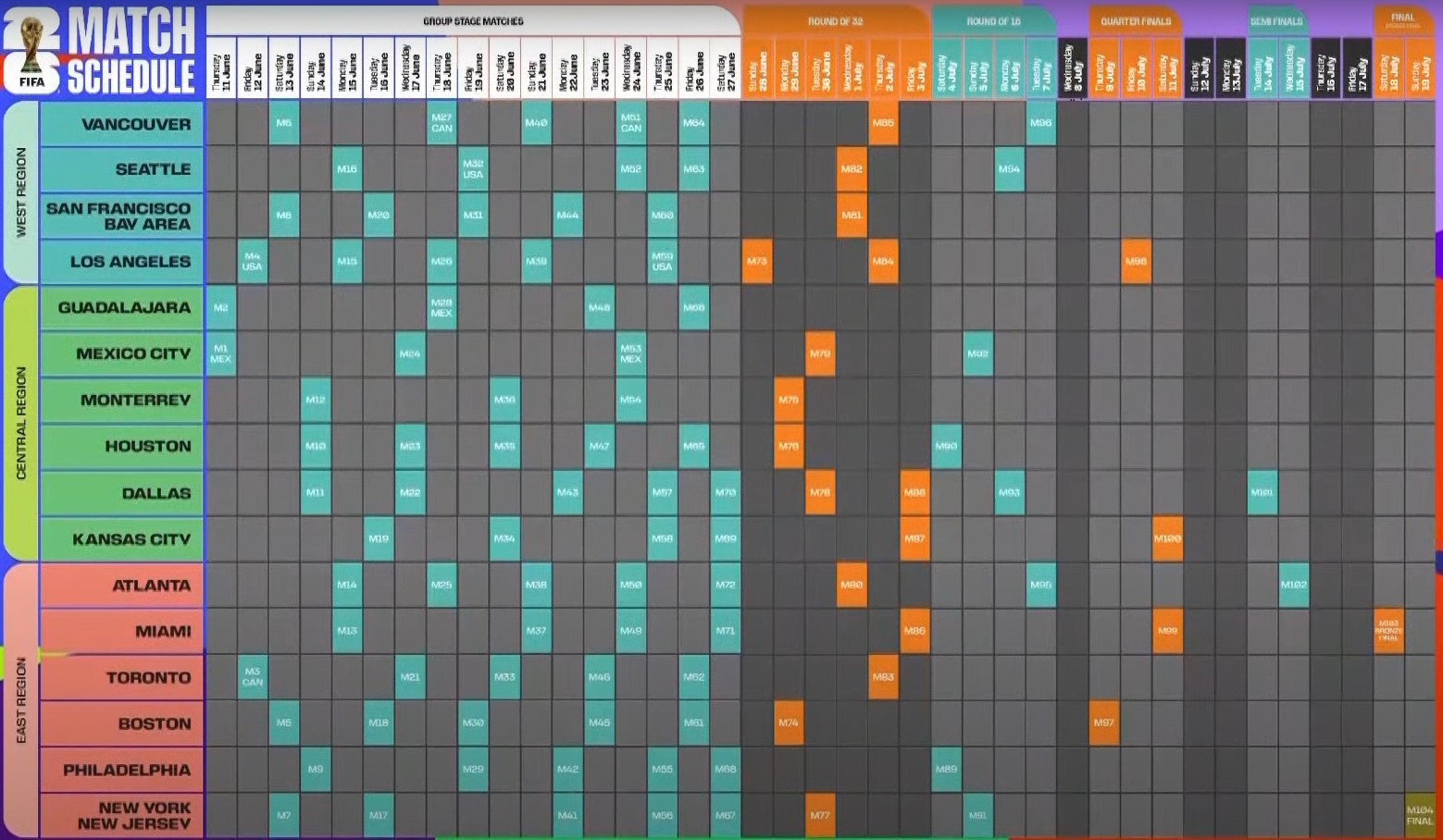Click match M101 in the Dallas row
The width and height of the screenshot is (1443, 840).
1261,492
